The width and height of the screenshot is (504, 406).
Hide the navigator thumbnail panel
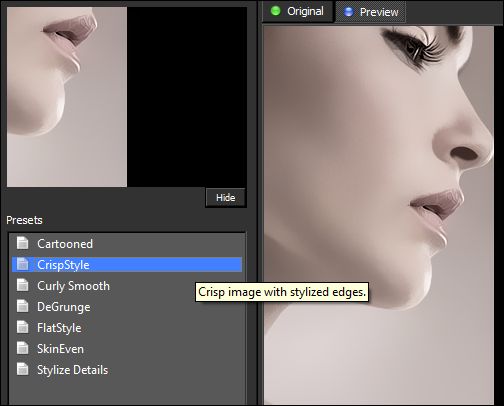226,198
